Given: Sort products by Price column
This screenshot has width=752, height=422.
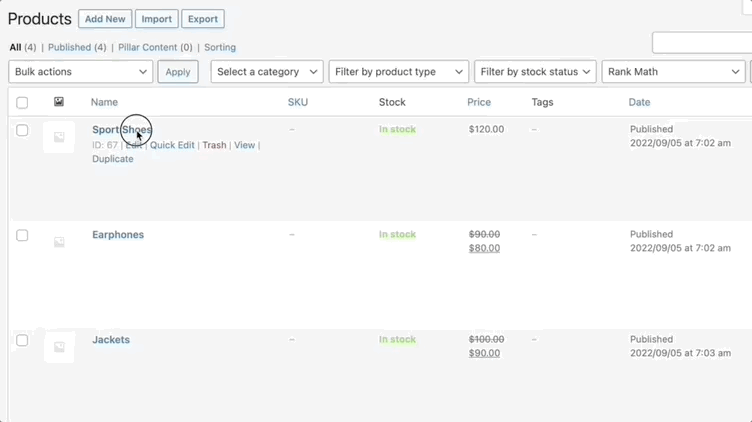Looking at the screenshot, I should coord(479,102).
